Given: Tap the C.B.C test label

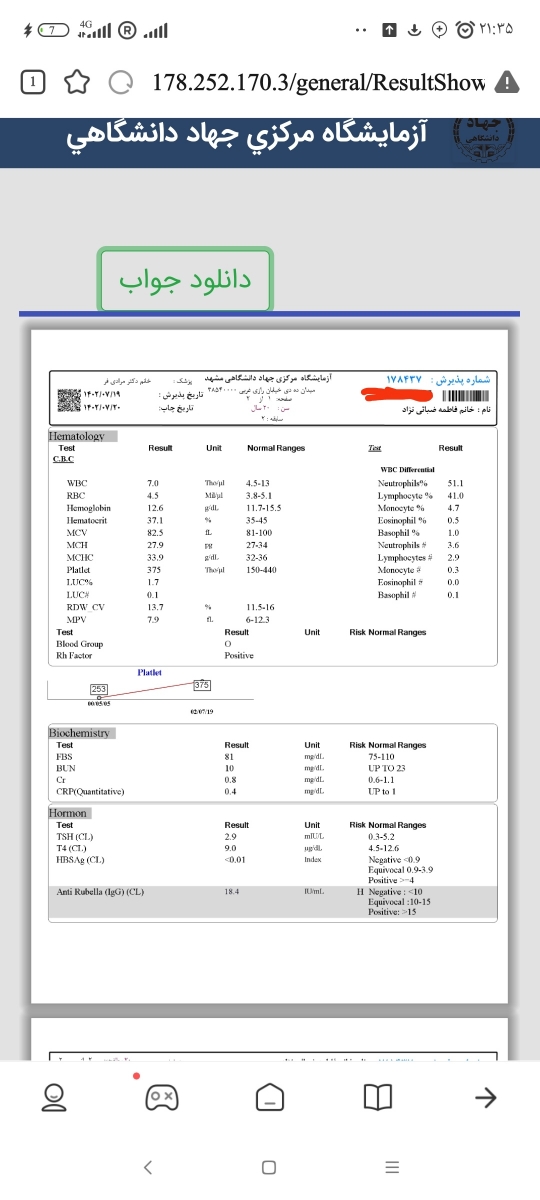Looking at the screenshot, I should 63,459.
